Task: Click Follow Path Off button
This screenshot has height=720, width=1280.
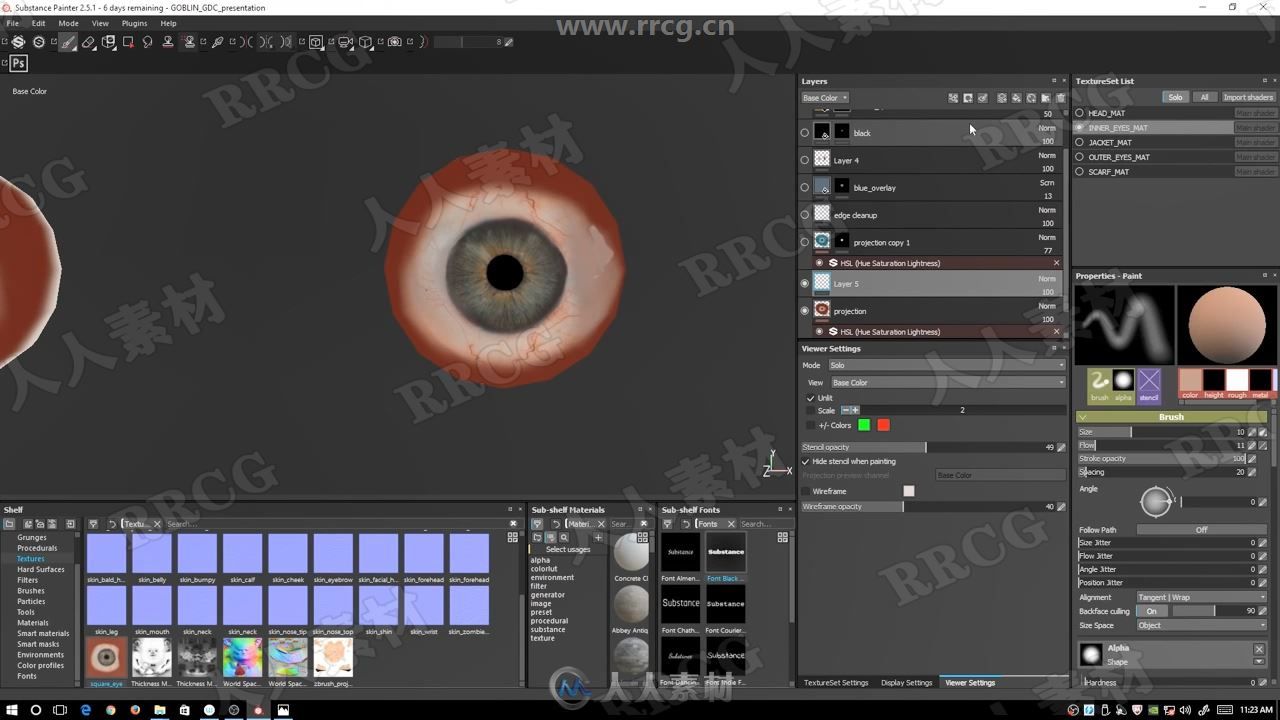Action: click(1201, 530)
